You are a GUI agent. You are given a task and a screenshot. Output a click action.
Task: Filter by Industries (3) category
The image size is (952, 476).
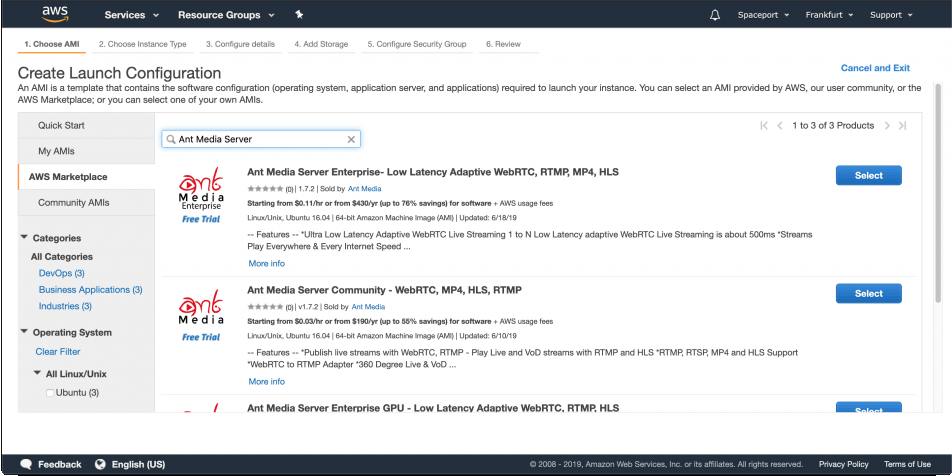coord(65,306)
